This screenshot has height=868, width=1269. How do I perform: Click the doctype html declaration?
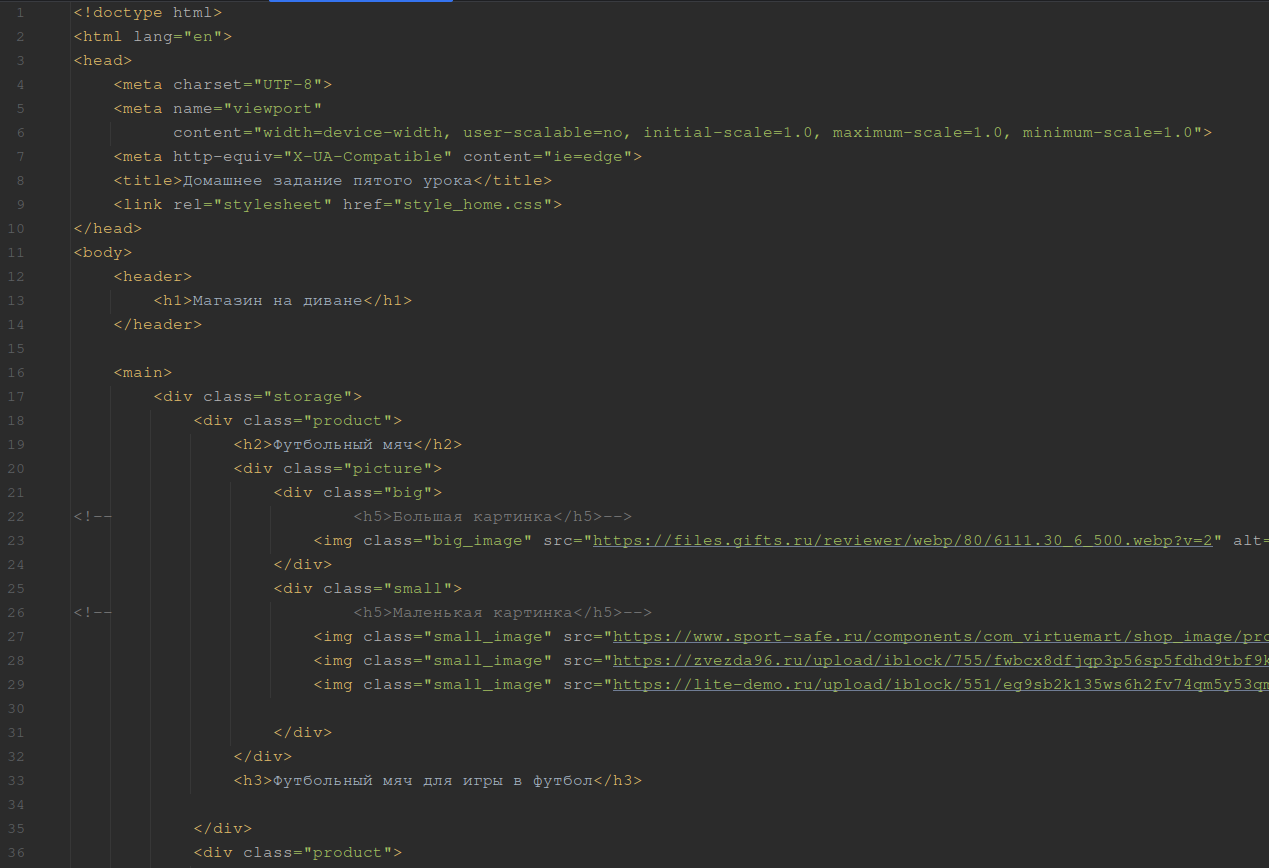click(147, 13)
